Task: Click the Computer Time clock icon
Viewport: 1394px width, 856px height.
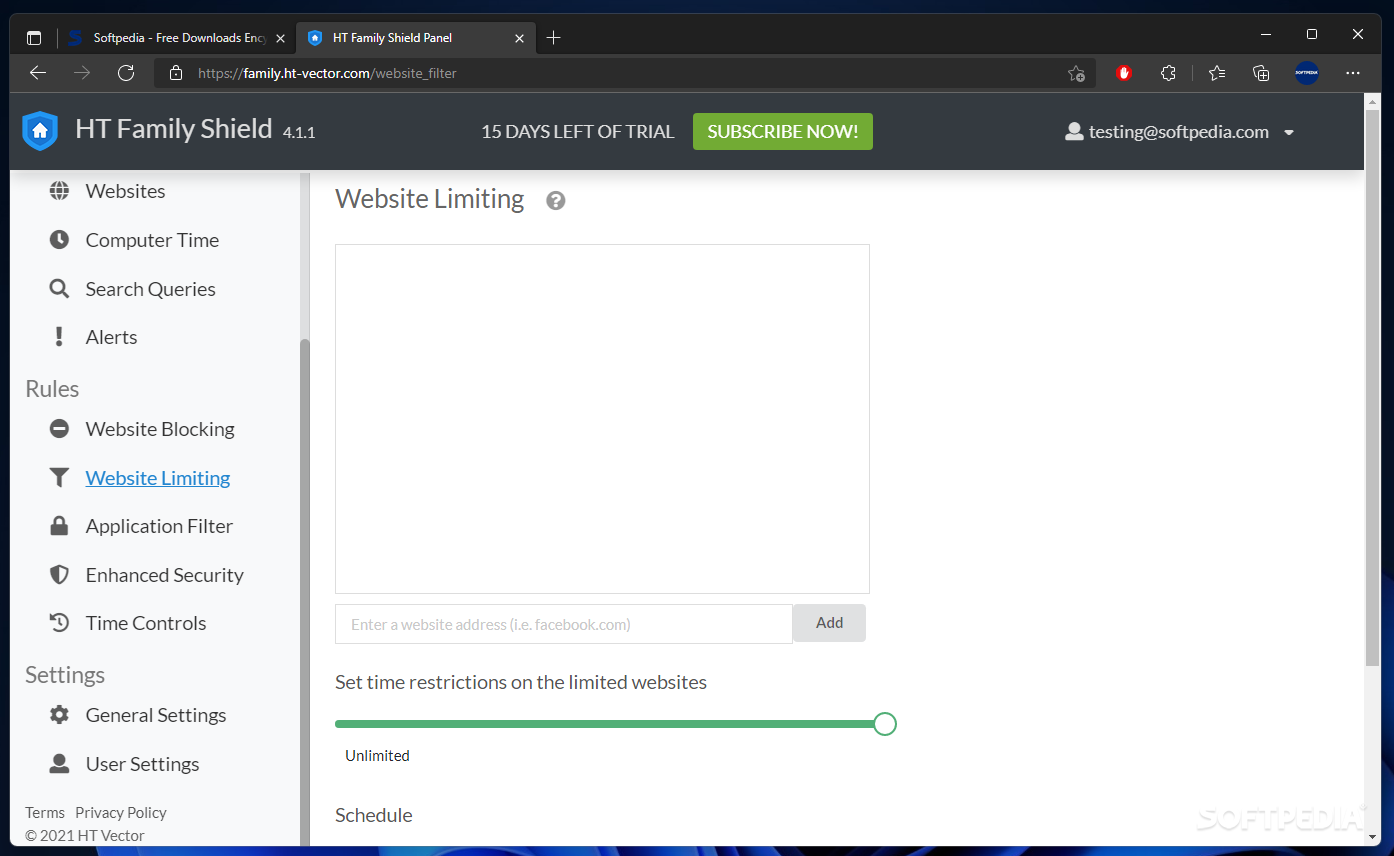Action: tap(60, 240)
